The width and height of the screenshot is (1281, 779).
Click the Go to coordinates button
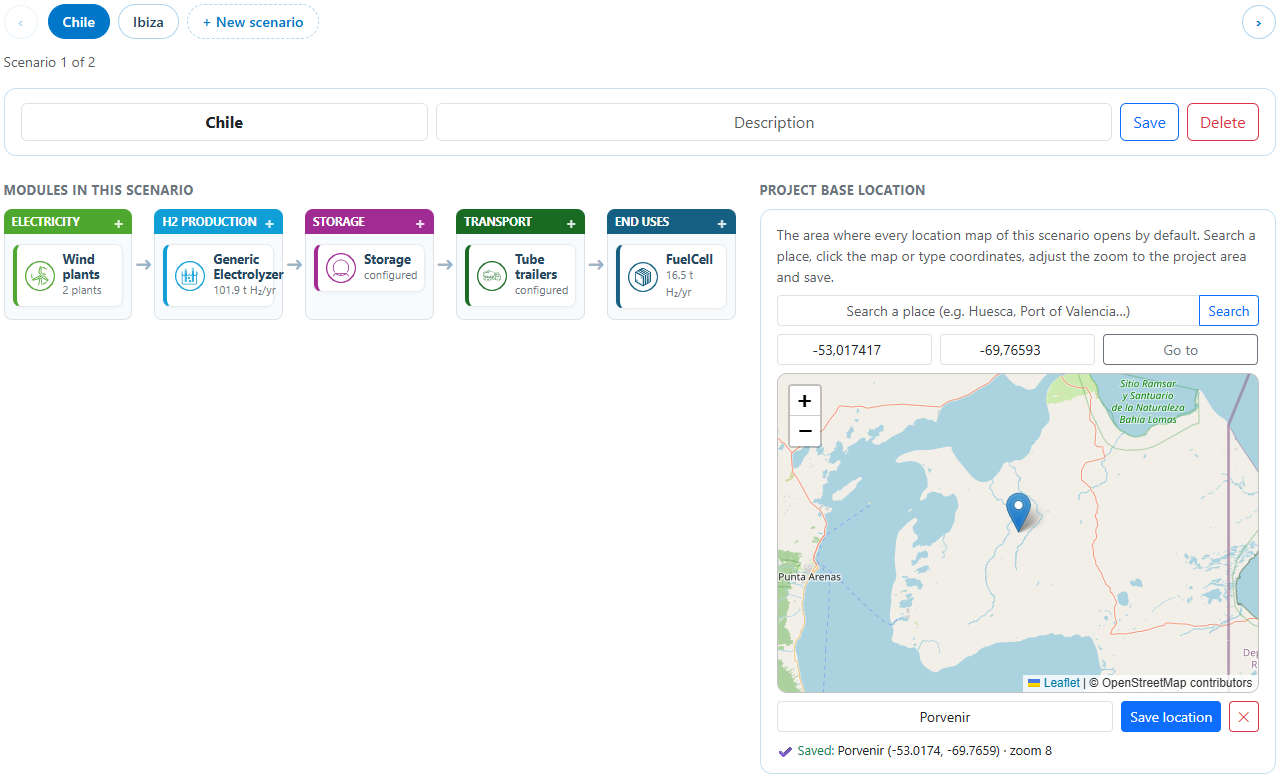(1180, 350)
